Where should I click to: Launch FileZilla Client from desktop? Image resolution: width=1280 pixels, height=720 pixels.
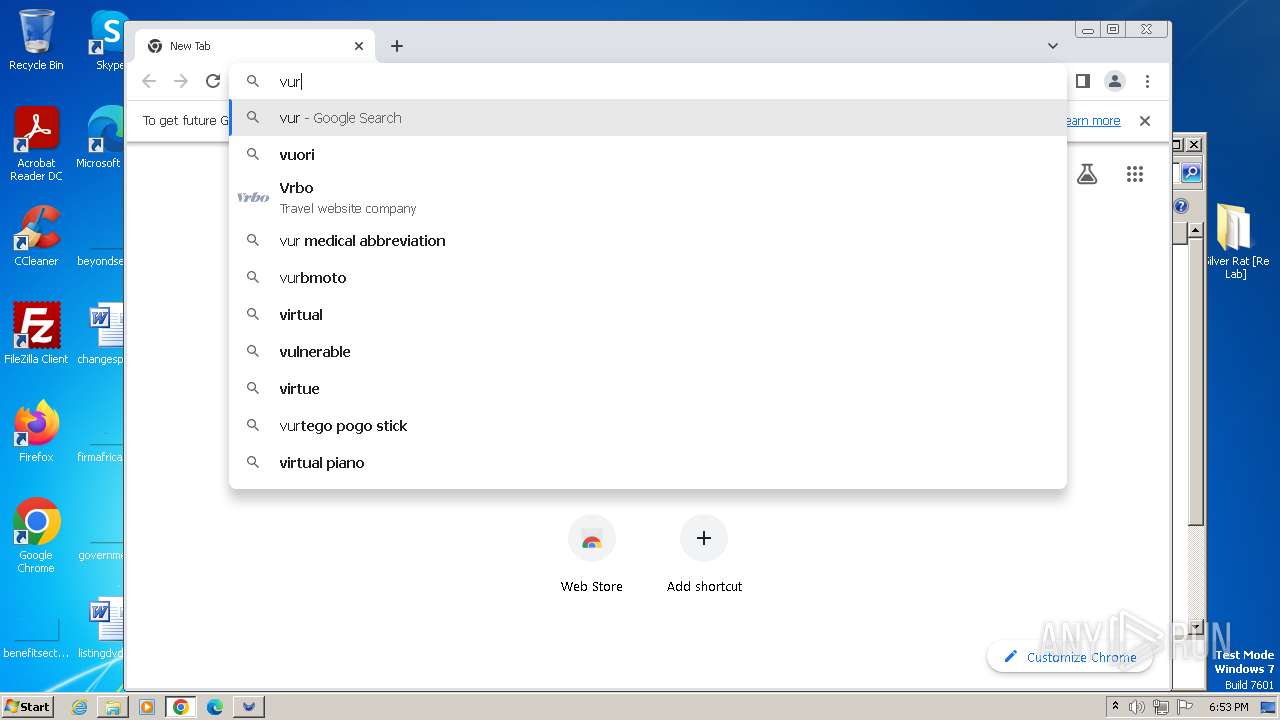36,333
